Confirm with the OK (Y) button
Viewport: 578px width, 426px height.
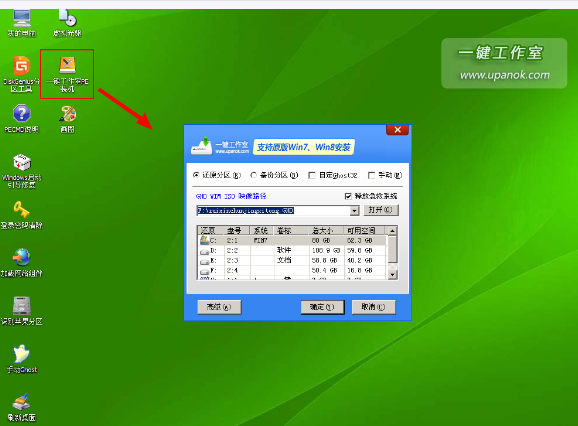323,307
